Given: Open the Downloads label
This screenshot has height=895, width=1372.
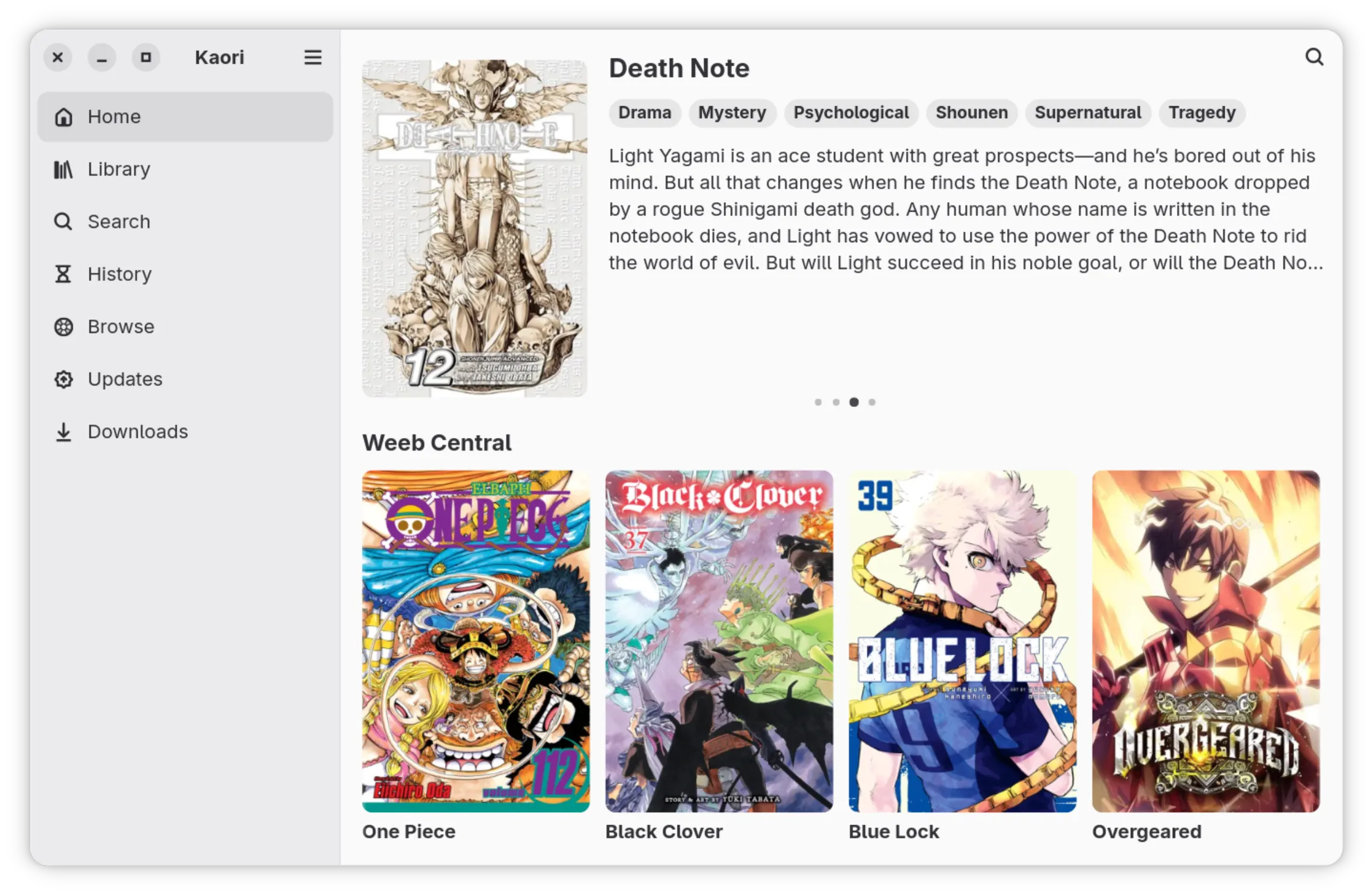Looking at the screenshot, I should tap(138, 432).
